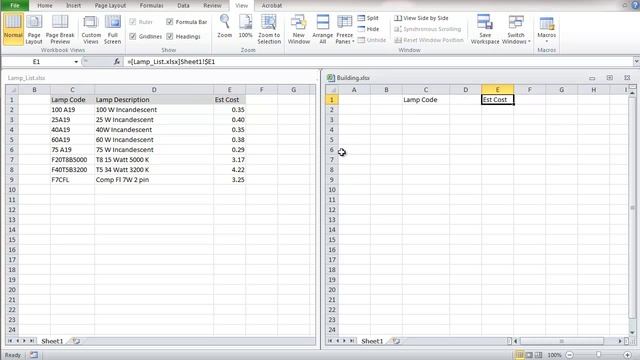Click Reset Window Position
640x360 pixels.
point(429,40)
